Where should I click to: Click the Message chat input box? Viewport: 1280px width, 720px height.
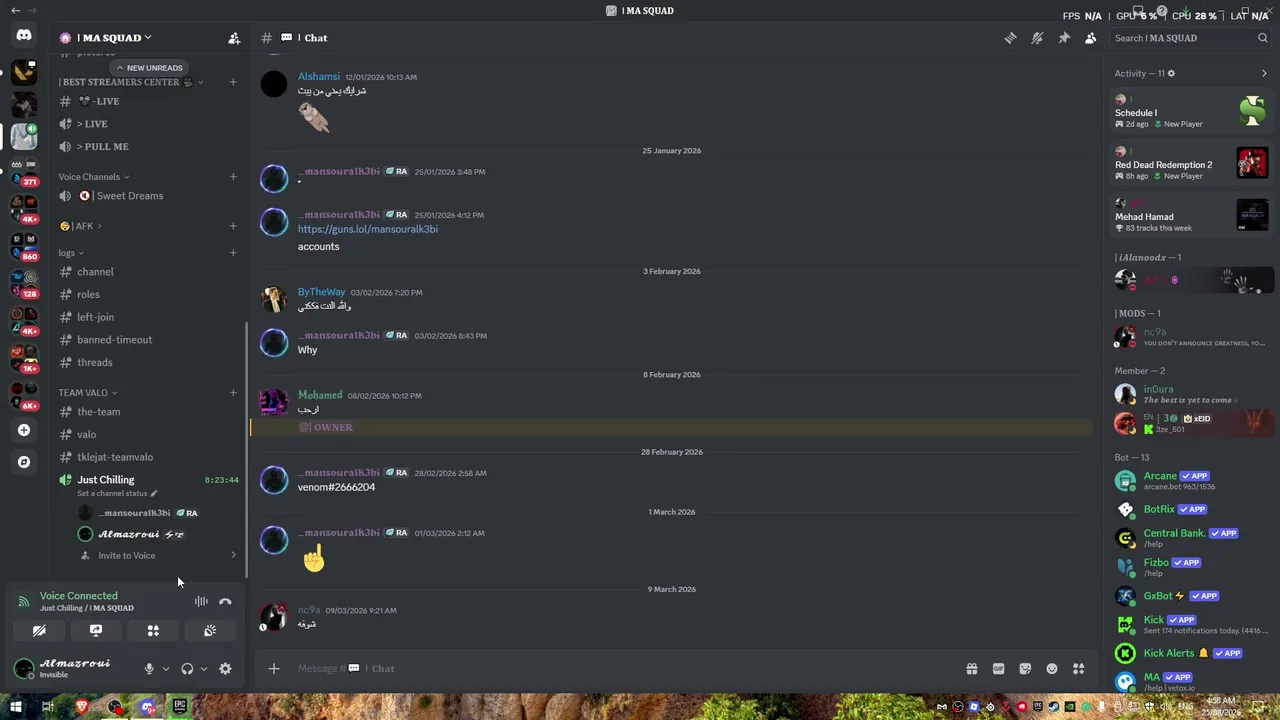pyautogui.click(x=620, y=669)
